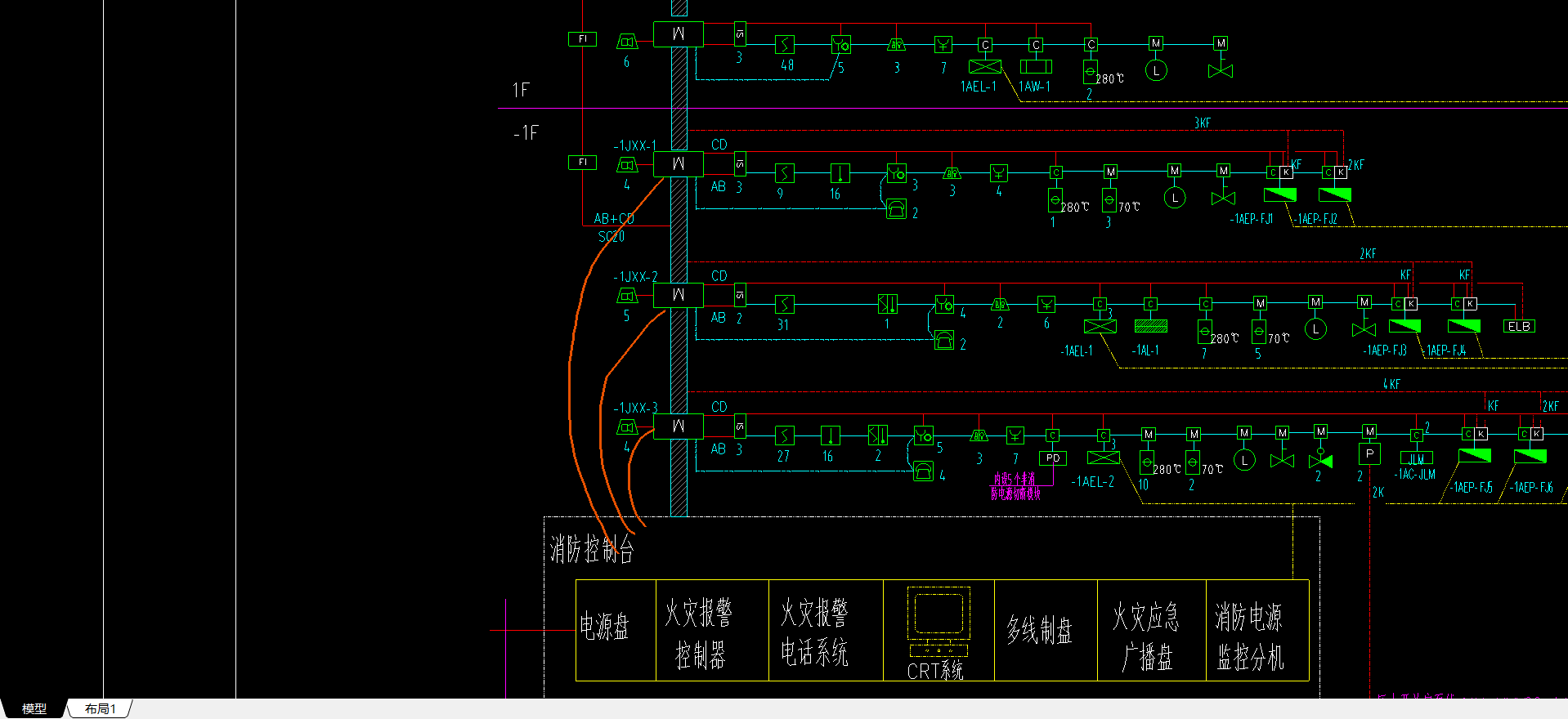Select the speaker symbol beside -1JXX-1
The width and height of the screenshot is (1568, 719).
[627, 165]
